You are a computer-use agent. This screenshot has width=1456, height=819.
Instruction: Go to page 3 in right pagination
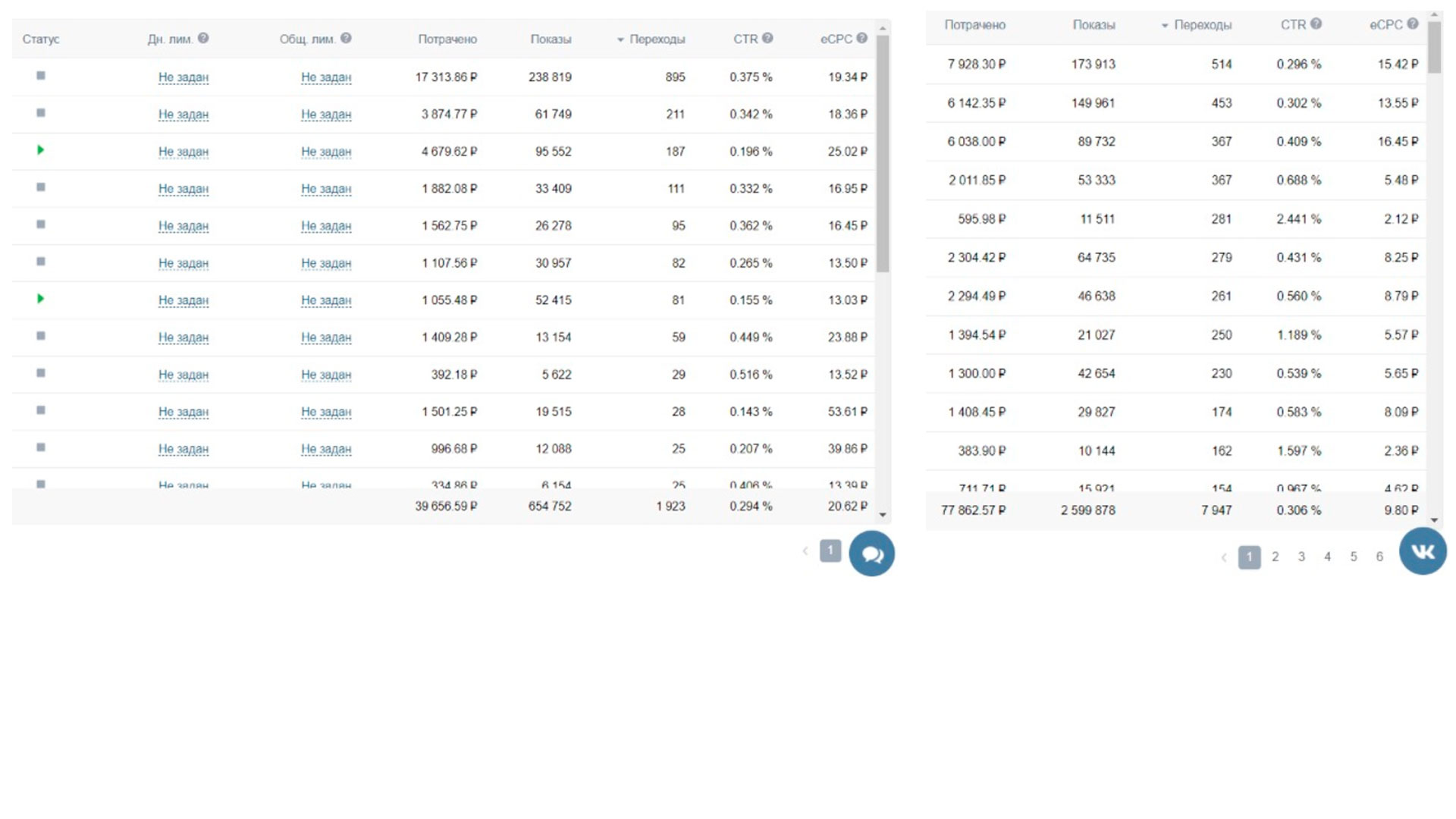[x=1301, y=557]
